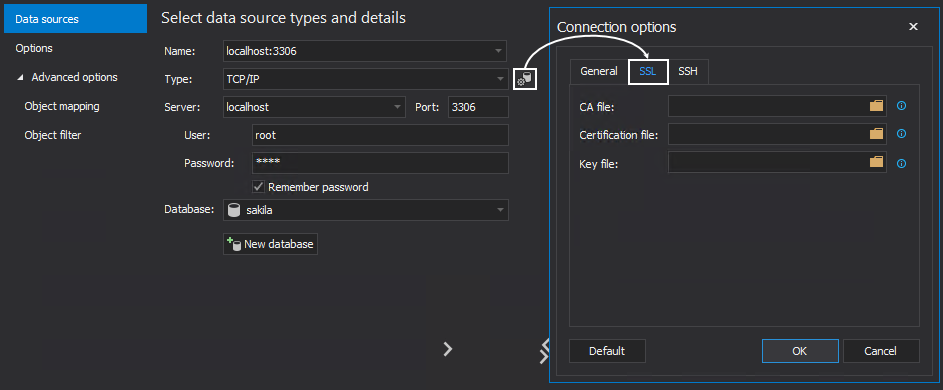Select the SSL tab
This screenshot has width=943, height=390.
648,72
